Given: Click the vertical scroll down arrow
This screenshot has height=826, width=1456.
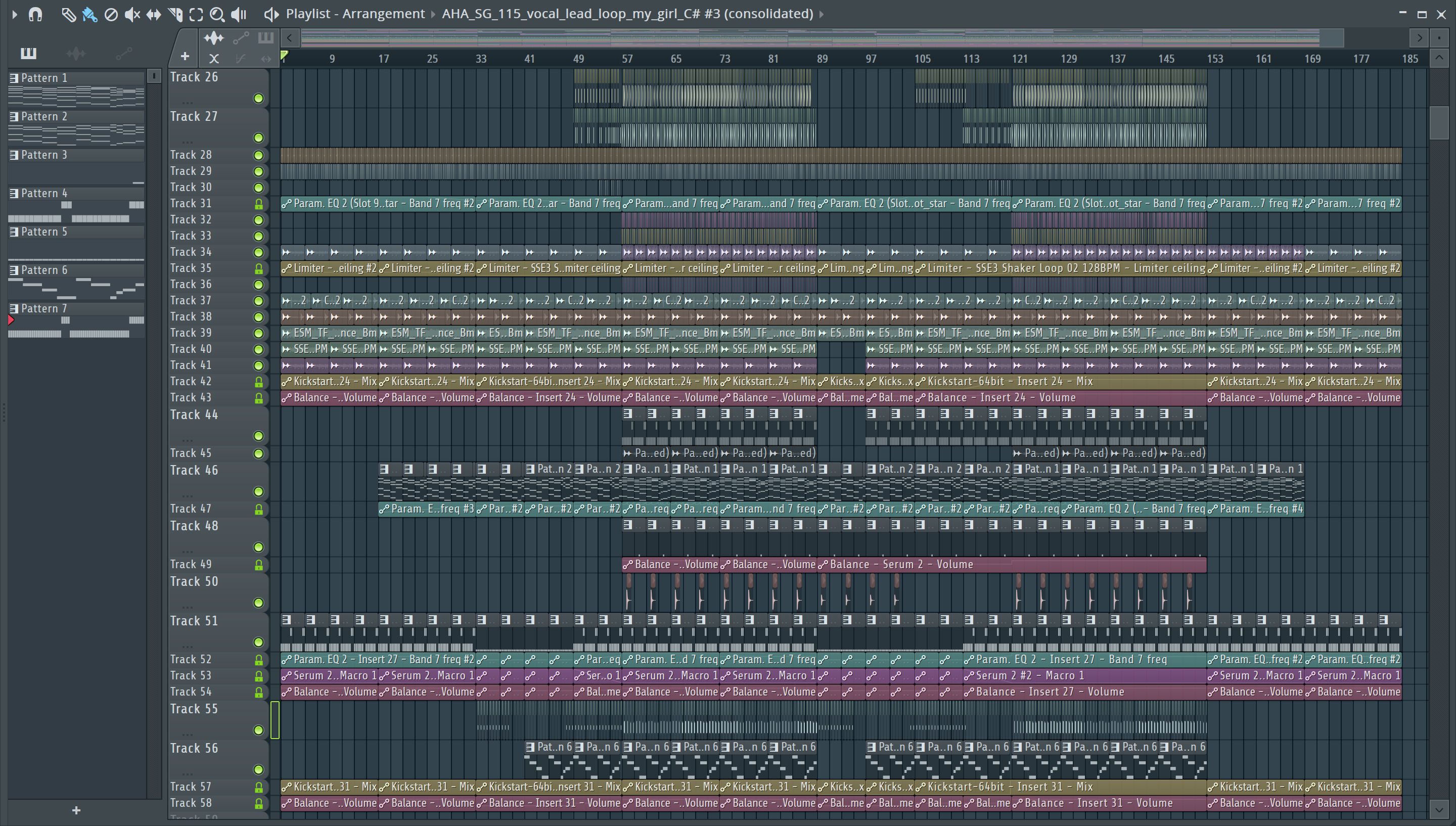Looking at the screenshot, I should pyautogui.click(x=1439, y=808).
